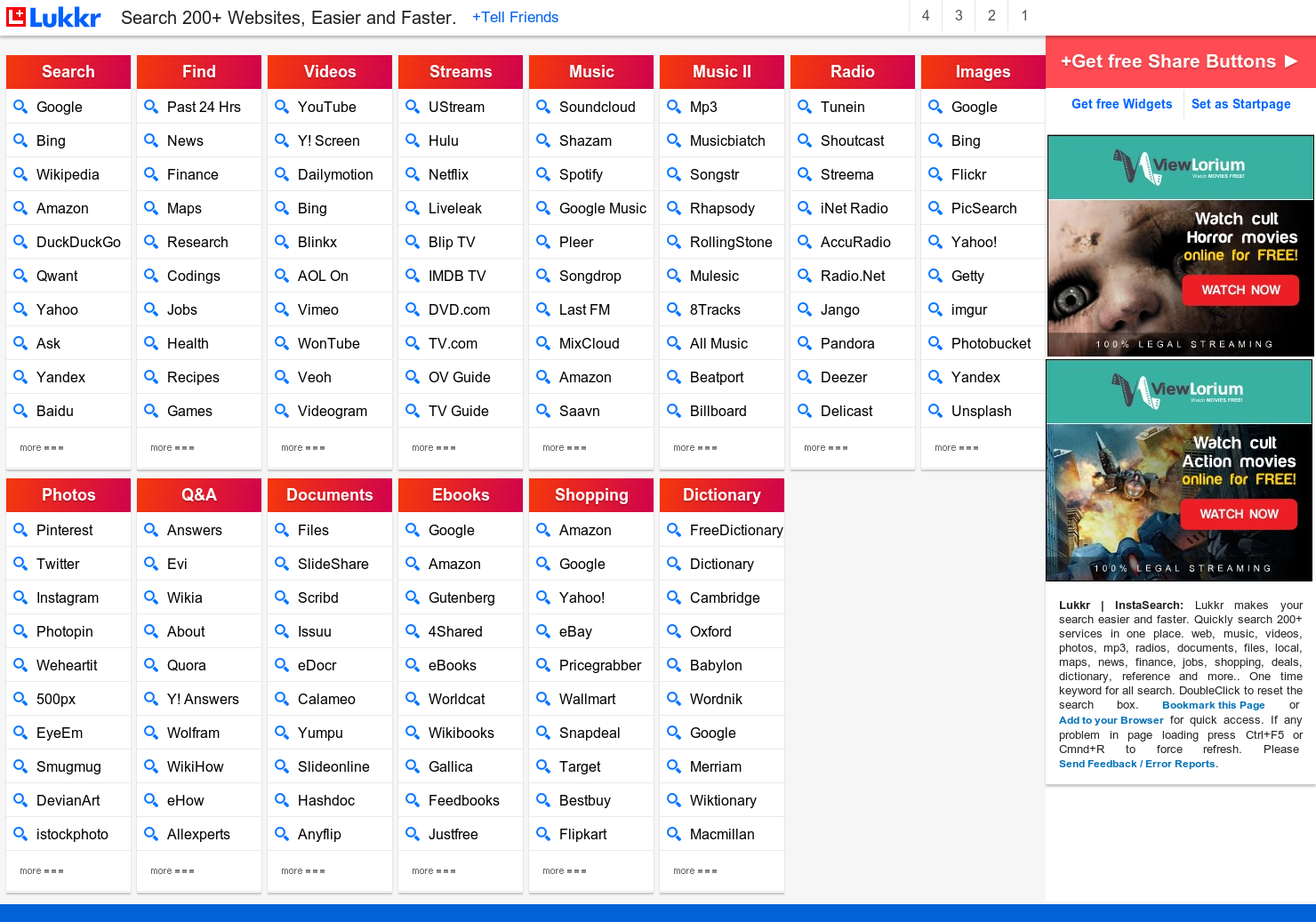Expand more options under Radio column
Image resolution: width=1316 pixels, height=922 pixels.
(x=825, y=448)
